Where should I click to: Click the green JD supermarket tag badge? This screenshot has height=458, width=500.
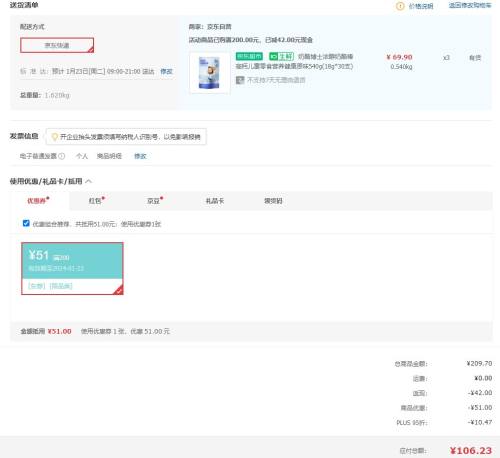pos(249,56)
